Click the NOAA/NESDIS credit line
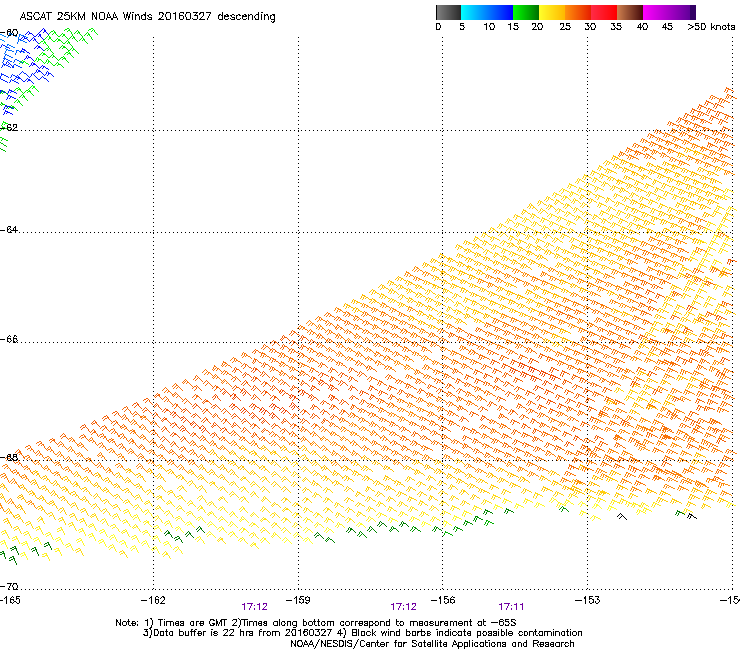Screen dimensions: 740x650 [x=432, y=644]
